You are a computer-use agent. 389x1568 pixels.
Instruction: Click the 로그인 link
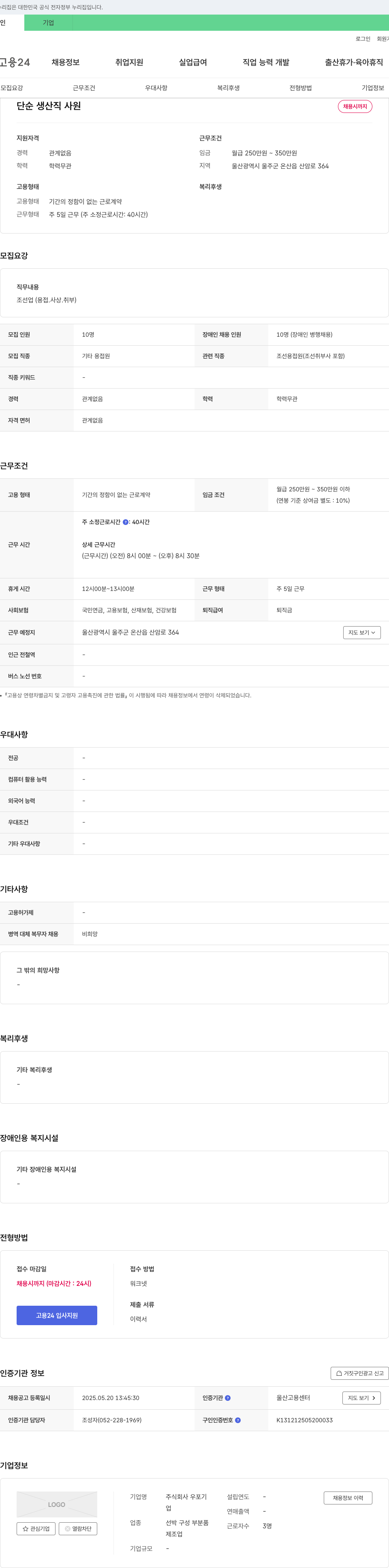(363, 39)
